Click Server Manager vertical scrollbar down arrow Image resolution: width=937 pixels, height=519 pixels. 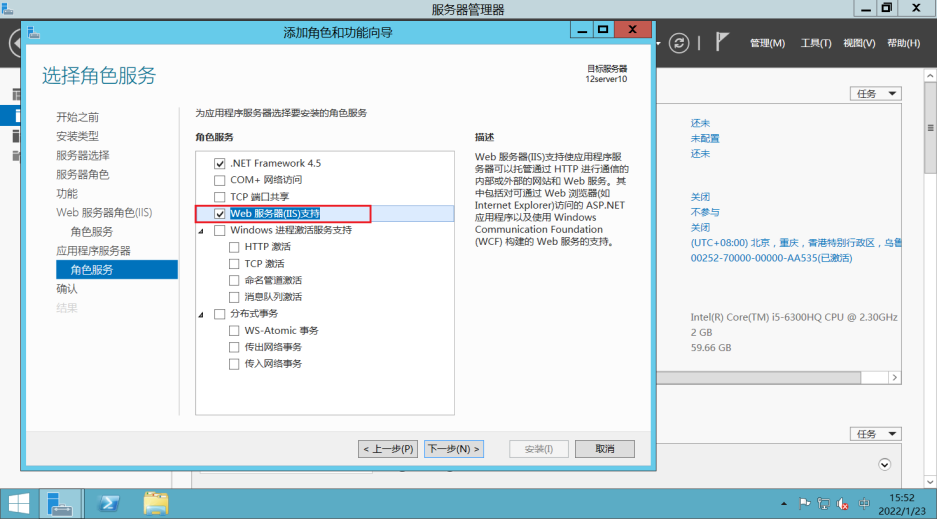point(930,482)
